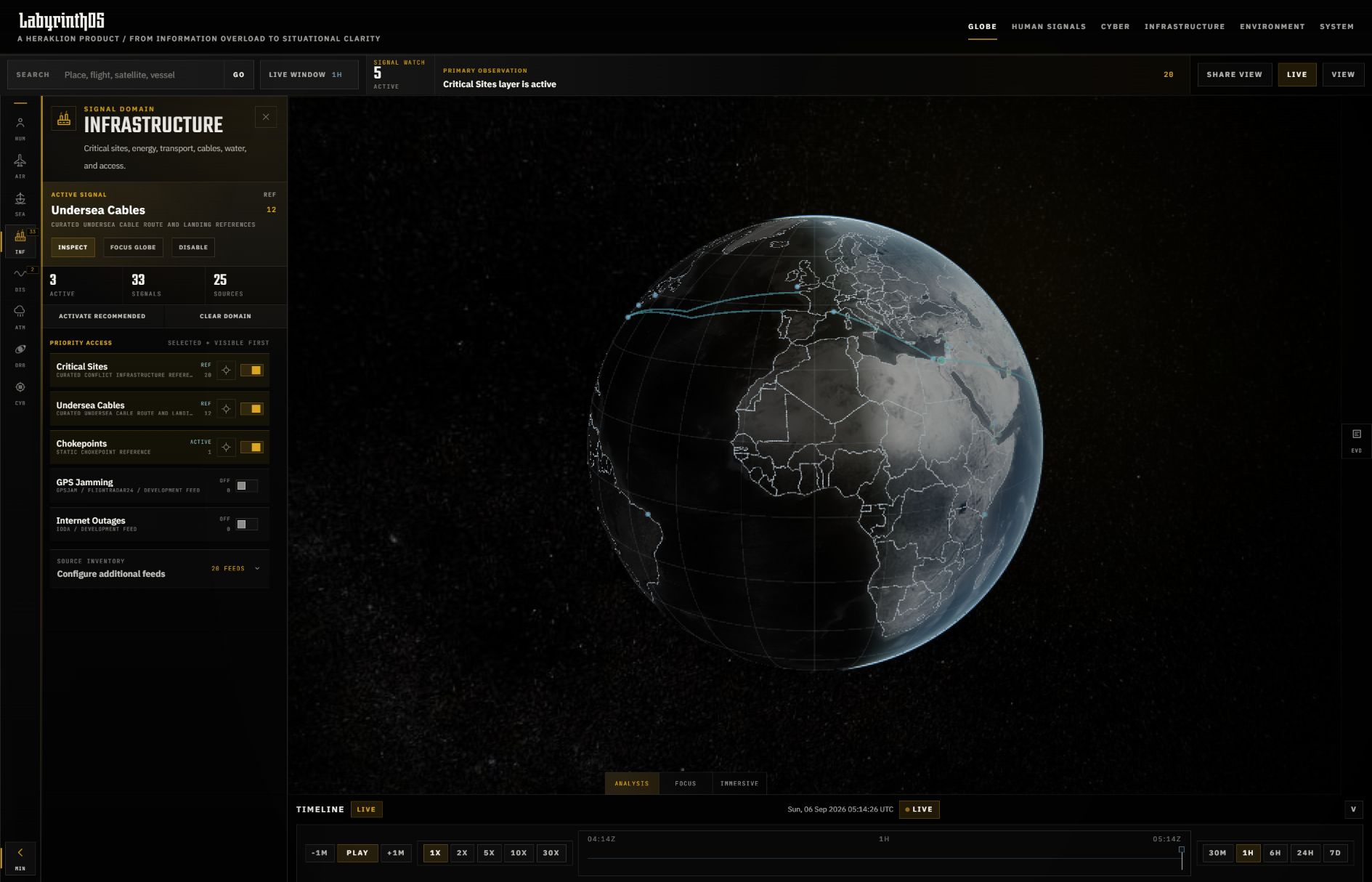Click the timeline scrubber track
Viewport: 1372px width, 882px height.
tap(884, 858)
